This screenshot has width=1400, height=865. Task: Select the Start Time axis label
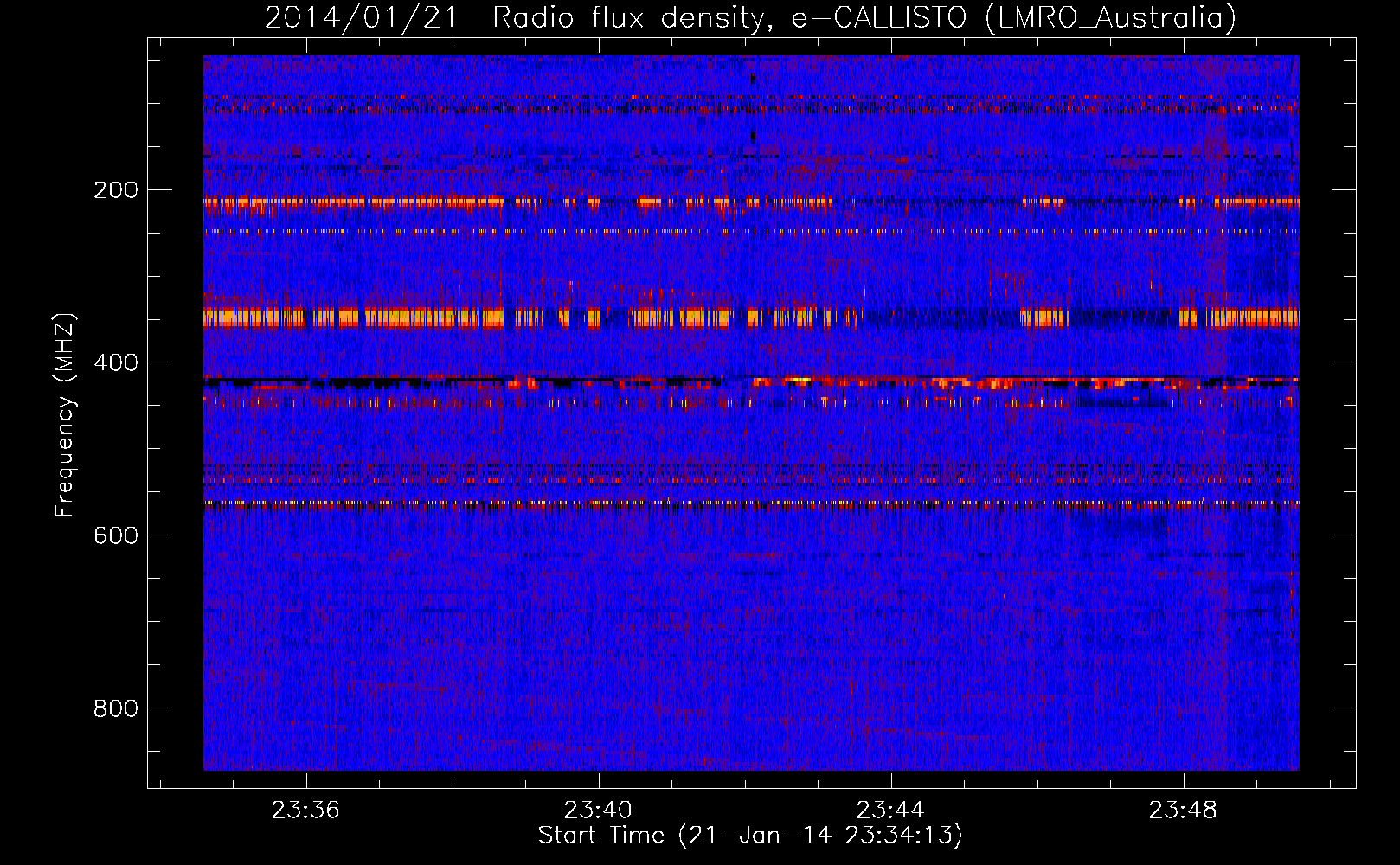click(x=750, y=836)
